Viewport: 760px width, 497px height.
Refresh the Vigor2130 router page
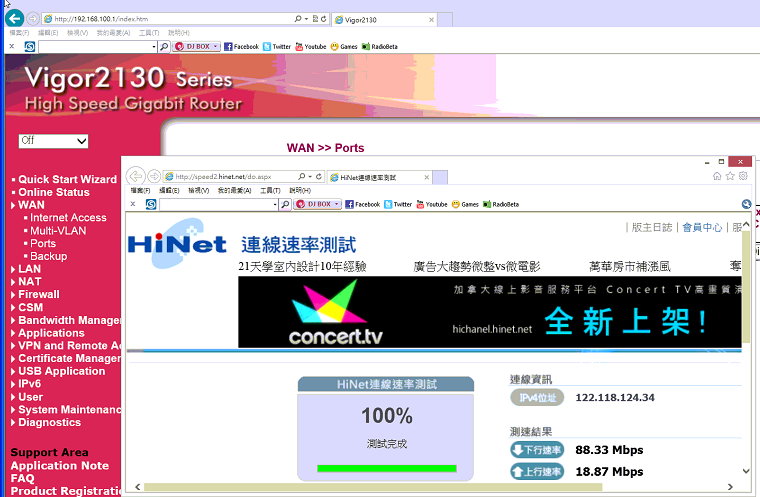[324, 19]
